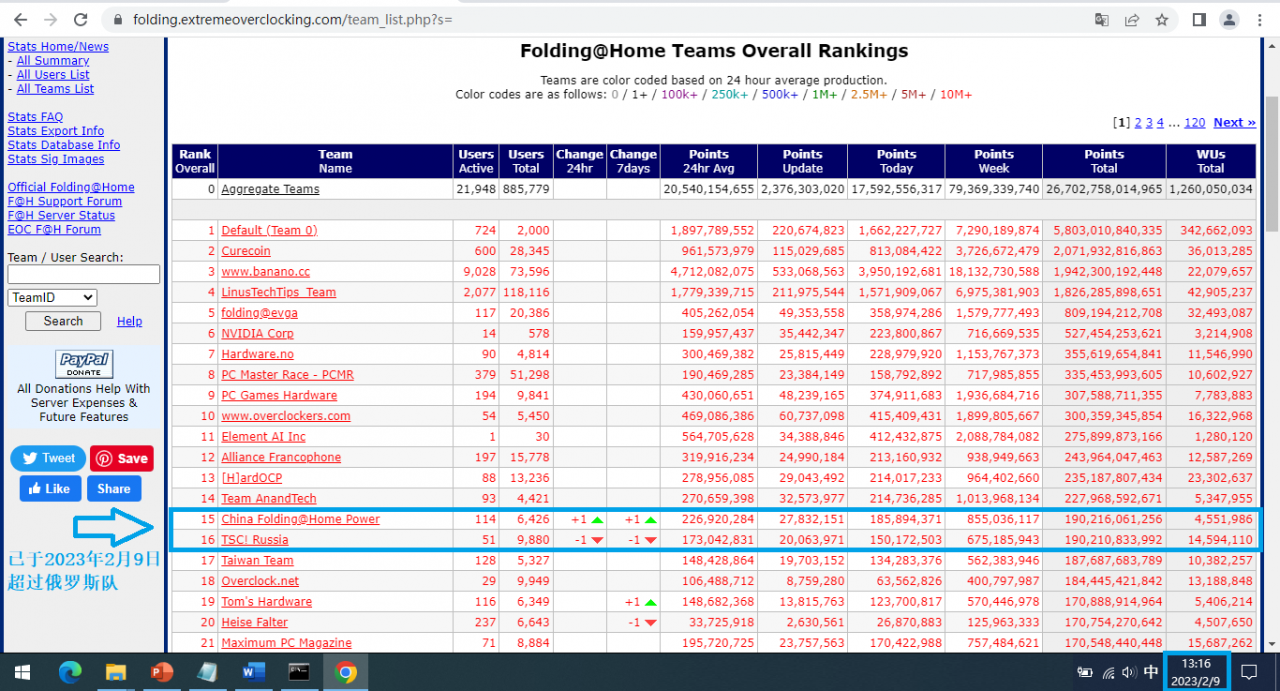Click the Chinese input method tray indicator

[1151, 672]
